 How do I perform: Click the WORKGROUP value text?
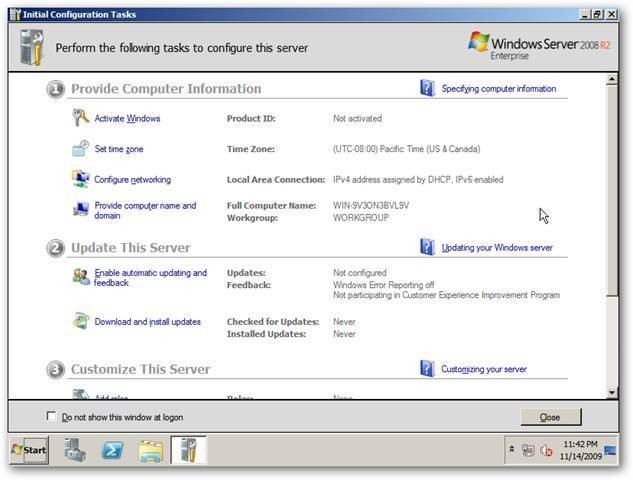361,218
